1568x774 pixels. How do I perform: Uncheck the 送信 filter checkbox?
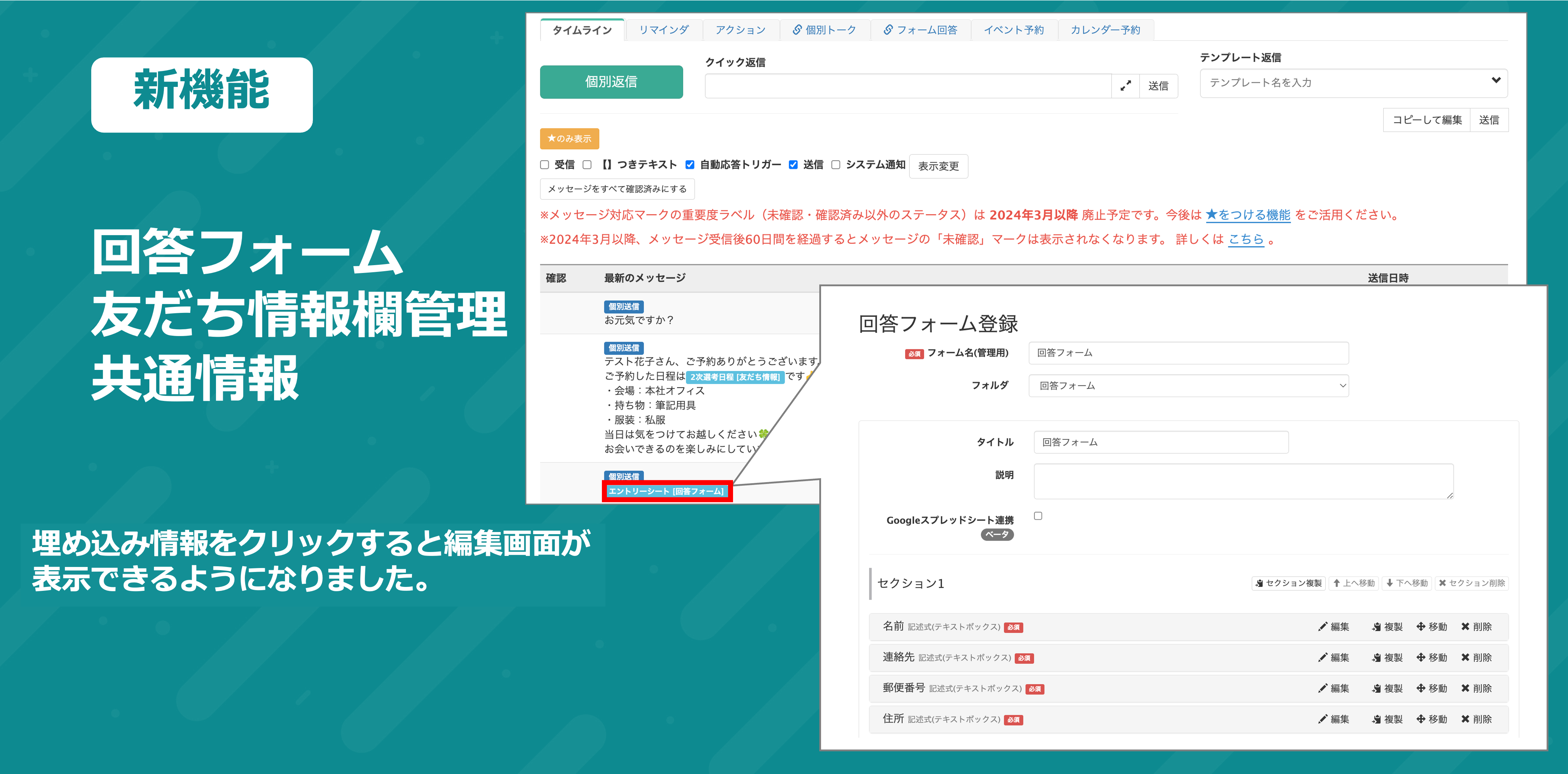point(793,165)
